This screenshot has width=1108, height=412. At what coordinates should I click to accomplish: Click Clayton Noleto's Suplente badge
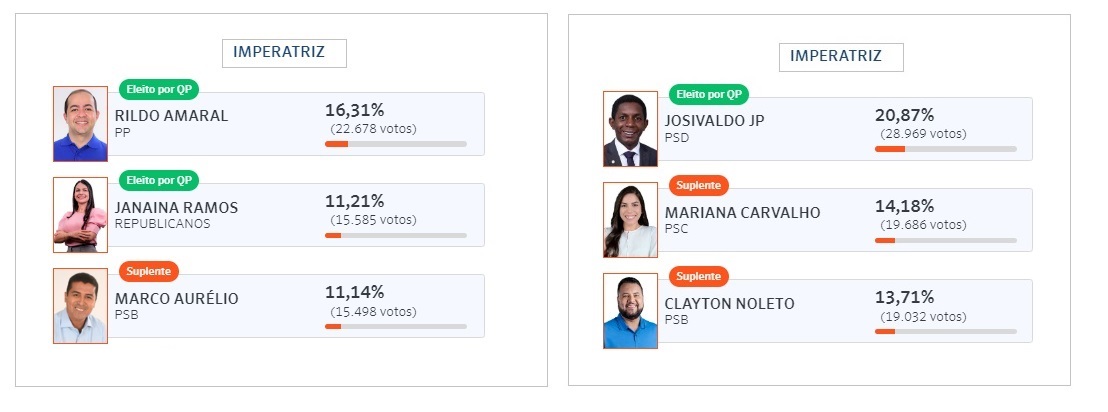pyautogui.click(x=699, y=276)
